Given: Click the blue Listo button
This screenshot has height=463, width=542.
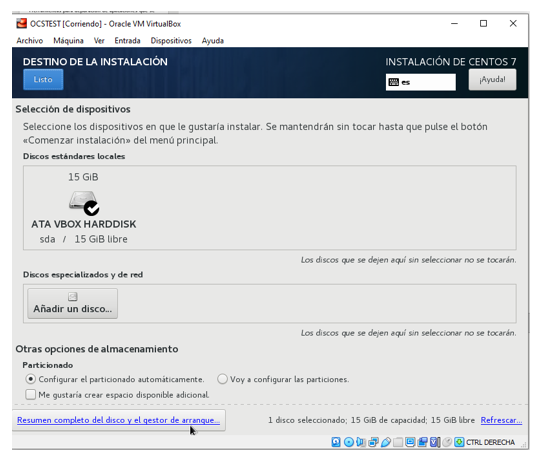Looking at the screenshot, I should [43, 80].
